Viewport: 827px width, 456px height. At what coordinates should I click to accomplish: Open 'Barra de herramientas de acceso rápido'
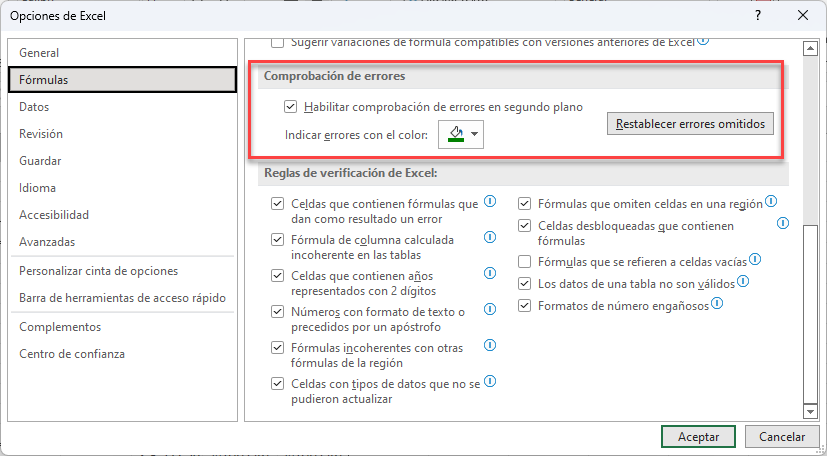[x=122, y=298]
